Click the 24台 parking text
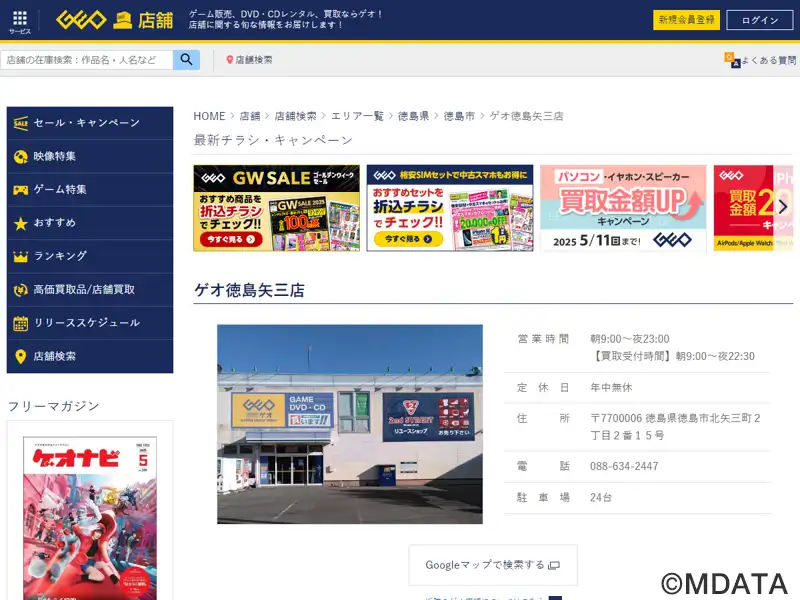800x600 pixels. click(x=601, y=497)
